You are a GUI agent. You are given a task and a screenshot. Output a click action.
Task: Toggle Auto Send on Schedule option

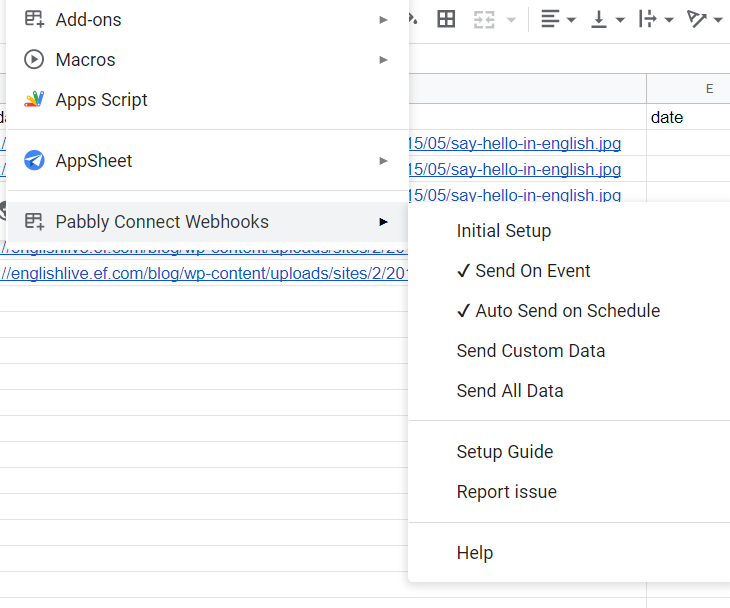(569, 311)
